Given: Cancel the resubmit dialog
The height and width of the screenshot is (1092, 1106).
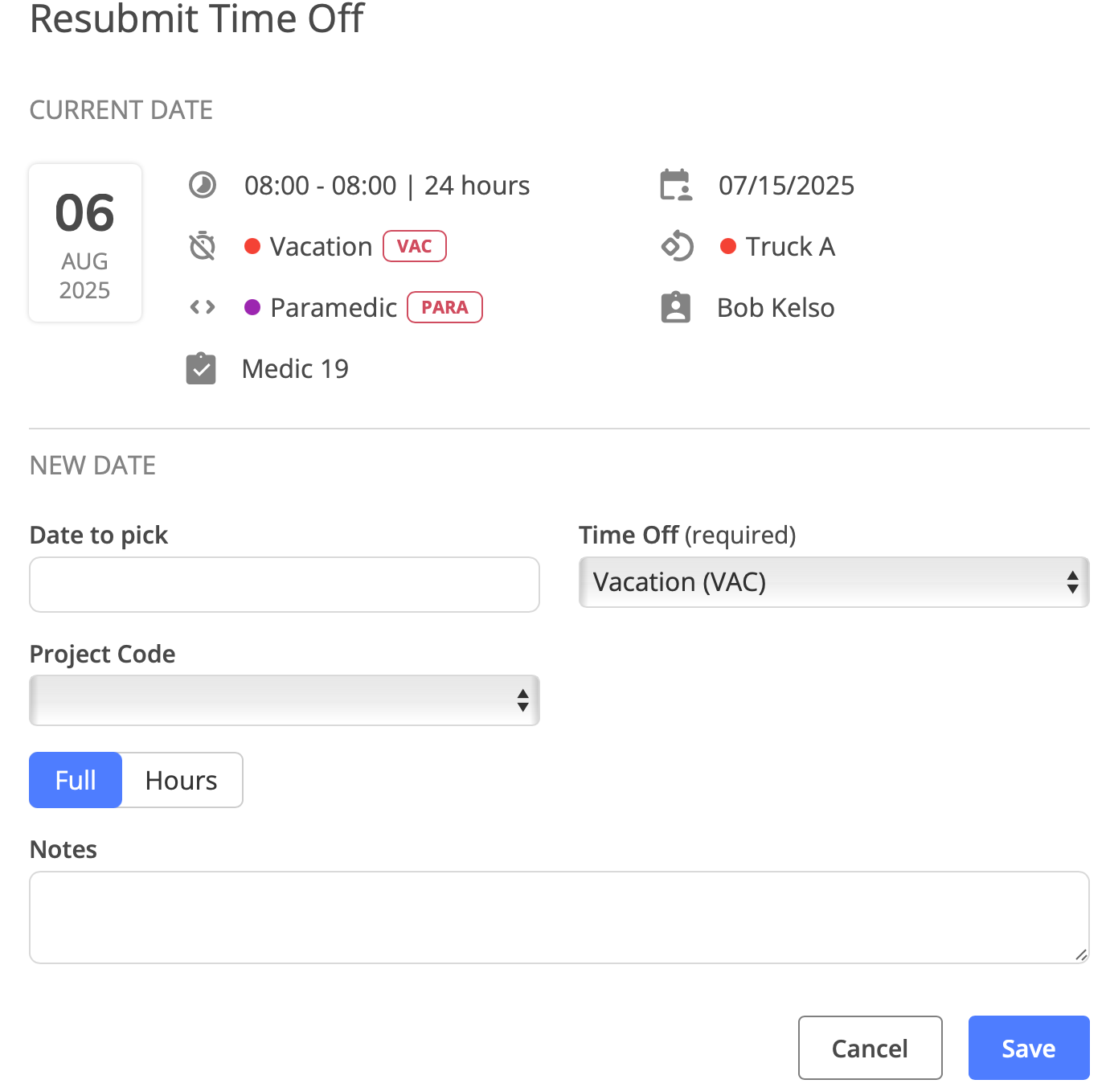Looking at the screenshot, I should [870, 1048].
